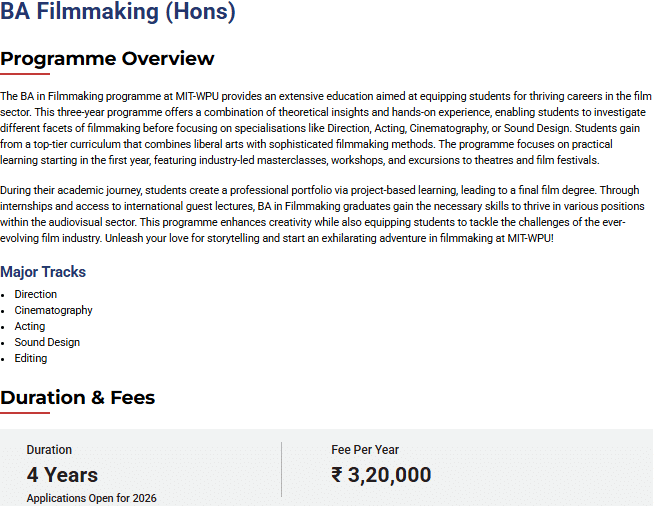
Task: Click the BA Filmmaking (Hons) page title
Action: click(x=118, y=13)
